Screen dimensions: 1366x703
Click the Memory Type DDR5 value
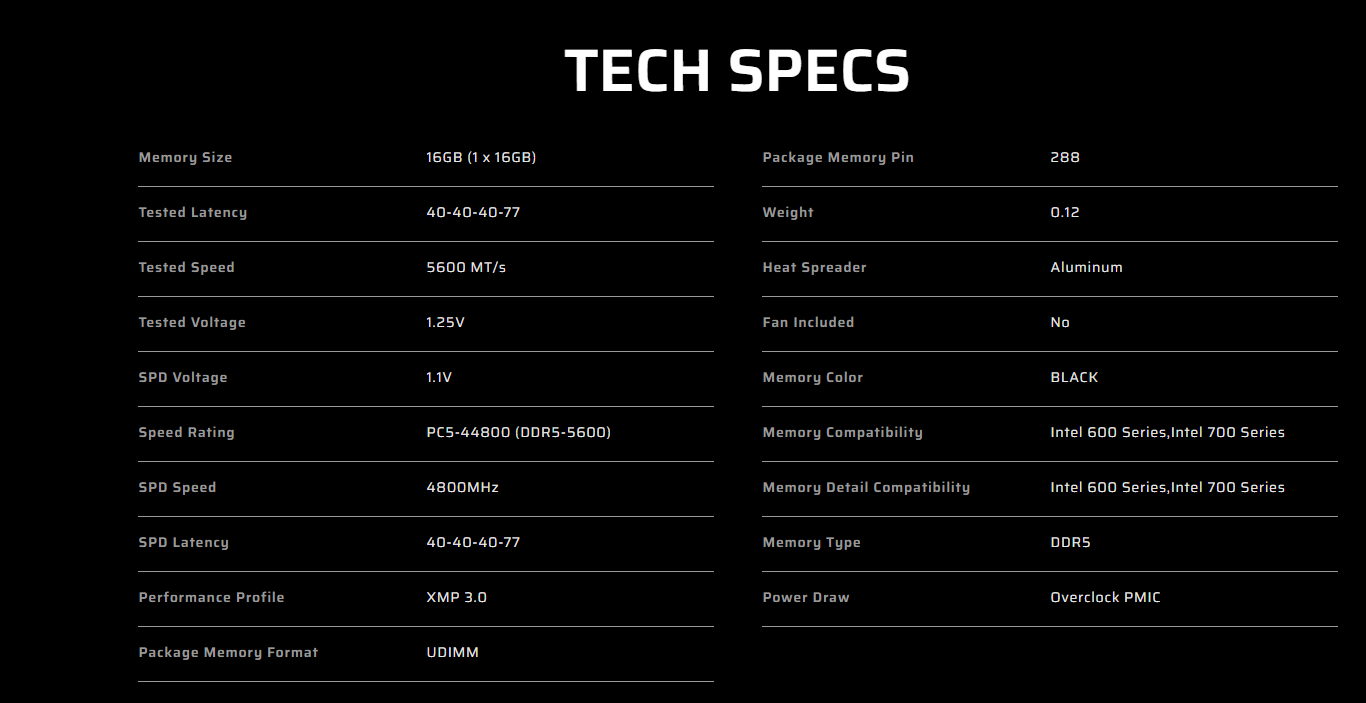(x=1070, y=542)
